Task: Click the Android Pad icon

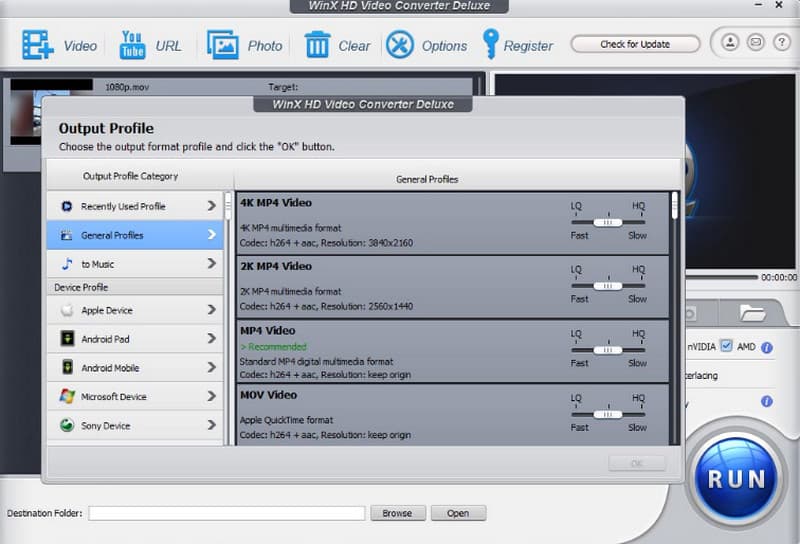Action: coord(67,338)
